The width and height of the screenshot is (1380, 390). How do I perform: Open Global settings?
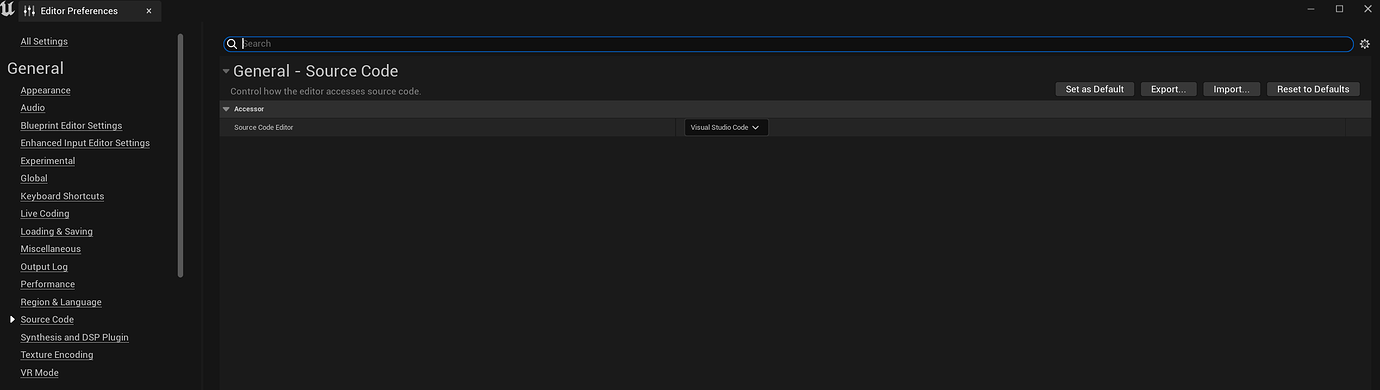[34, 178]
